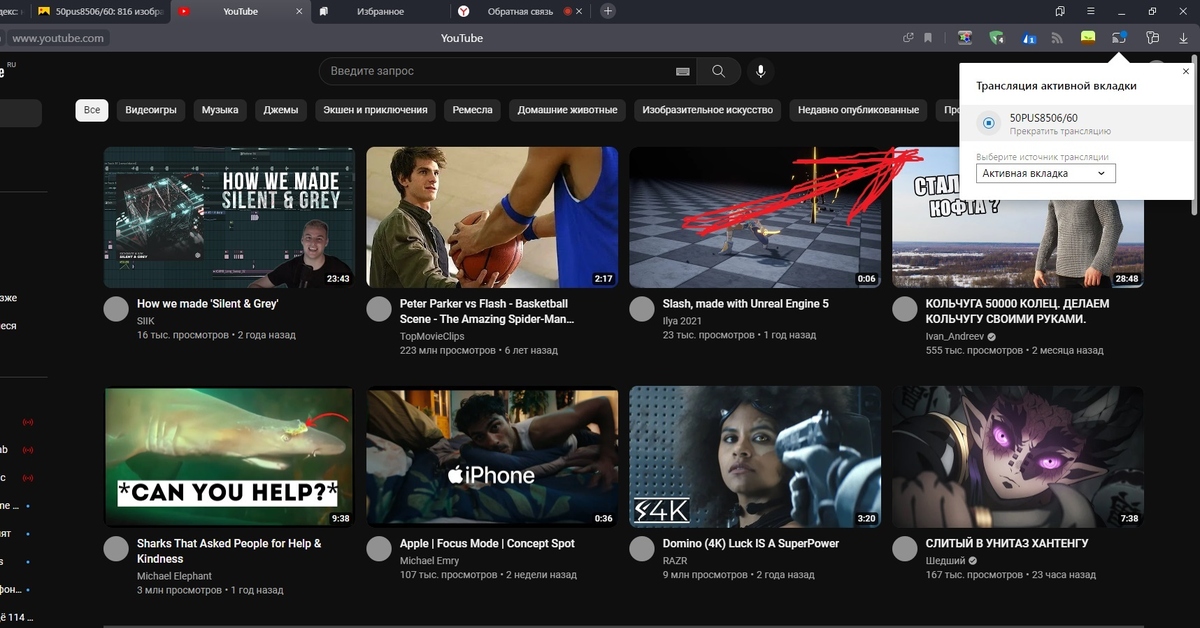Close the cast popup panel

click(1186, 72)
